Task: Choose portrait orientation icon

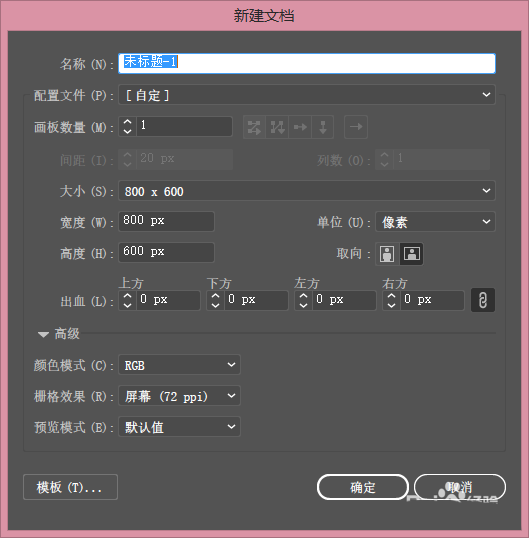Action: (x=387, y=254)
